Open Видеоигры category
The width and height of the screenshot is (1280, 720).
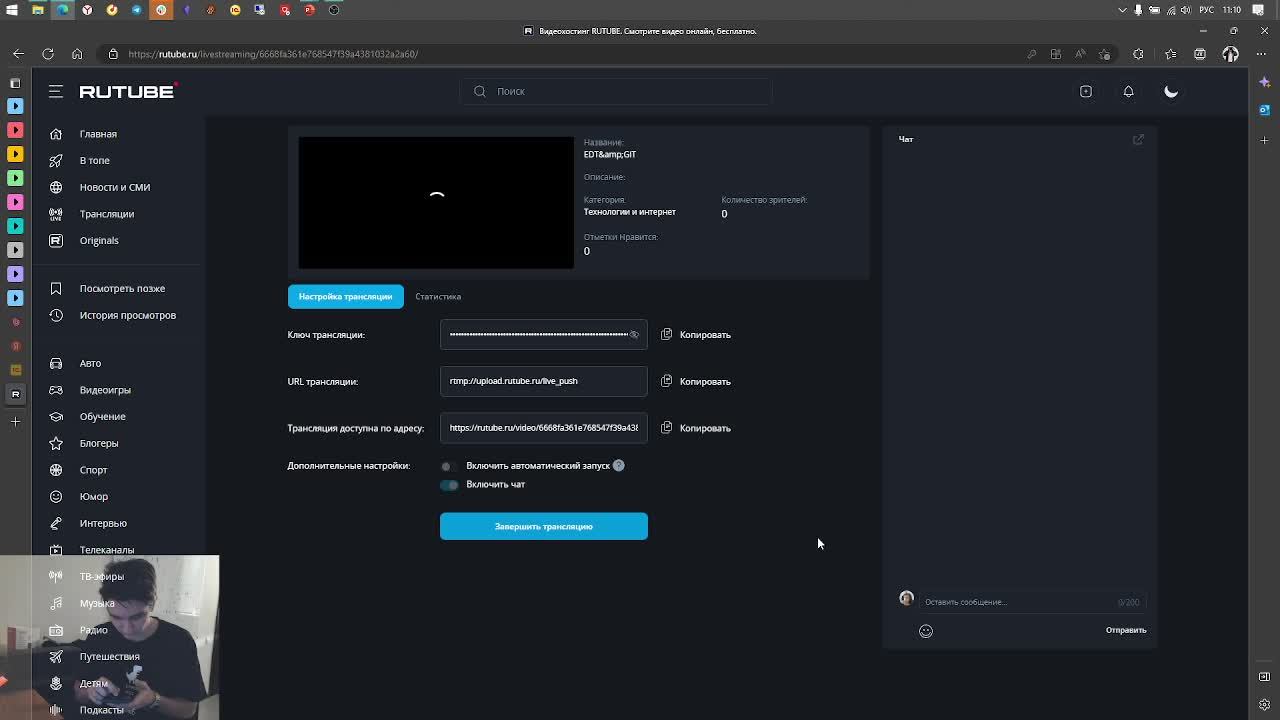(105, 390)
